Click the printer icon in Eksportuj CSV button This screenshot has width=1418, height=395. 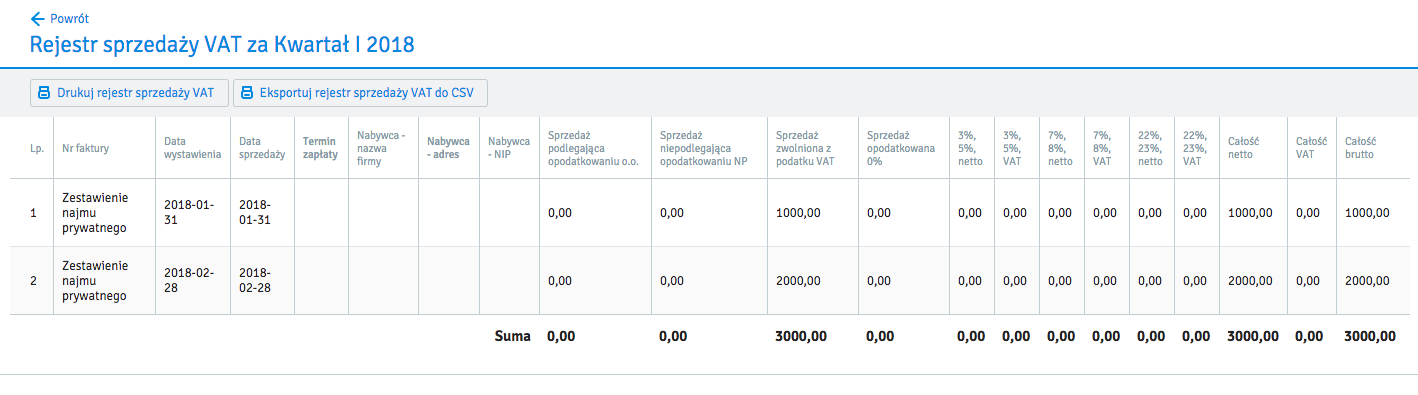pos(247,94)
